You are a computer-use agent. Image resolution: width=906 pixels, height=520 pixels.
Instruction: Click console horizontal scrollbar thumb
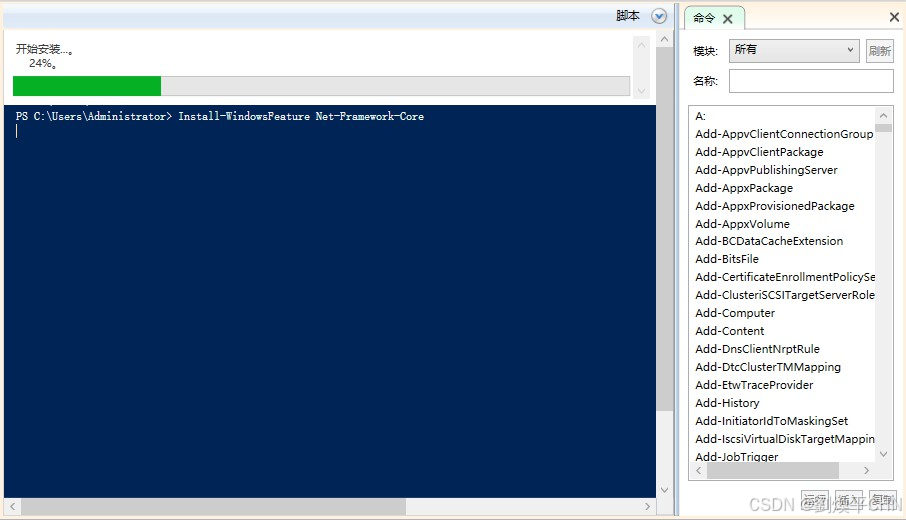coord(213,506)
